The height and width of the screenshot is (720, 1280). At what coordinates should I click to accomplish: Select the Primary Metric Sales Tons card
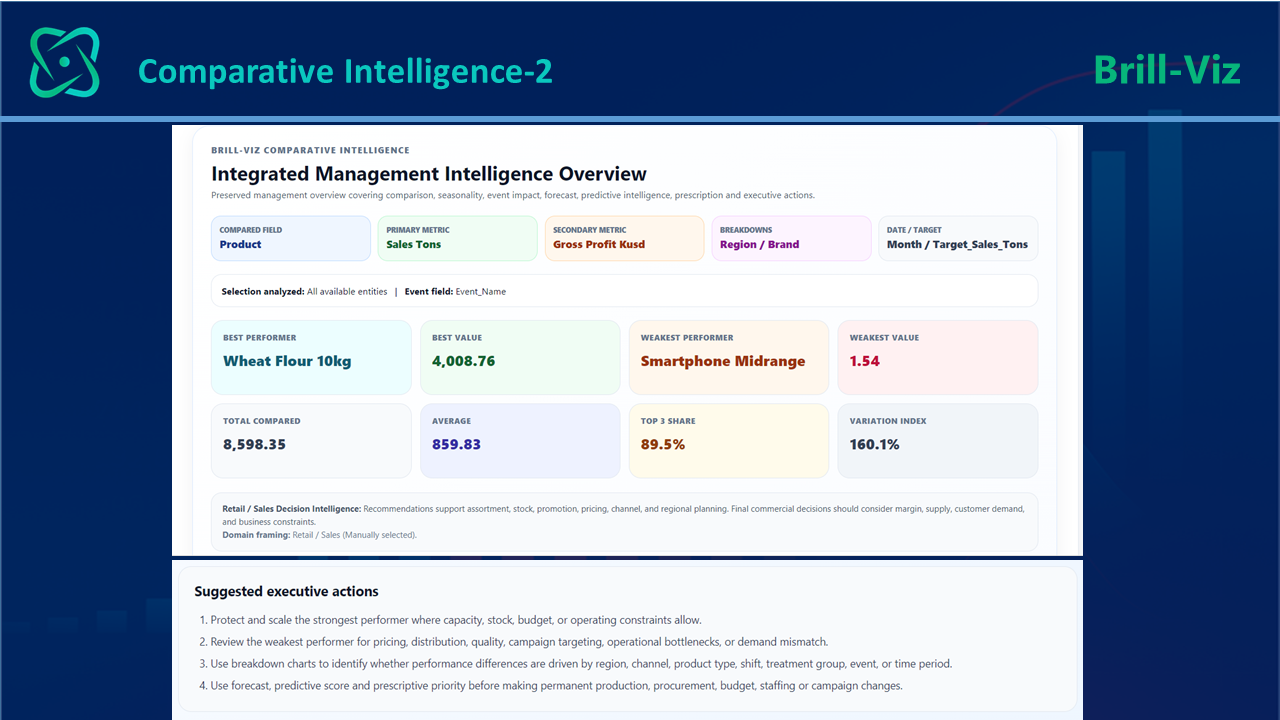click(458, 239)
